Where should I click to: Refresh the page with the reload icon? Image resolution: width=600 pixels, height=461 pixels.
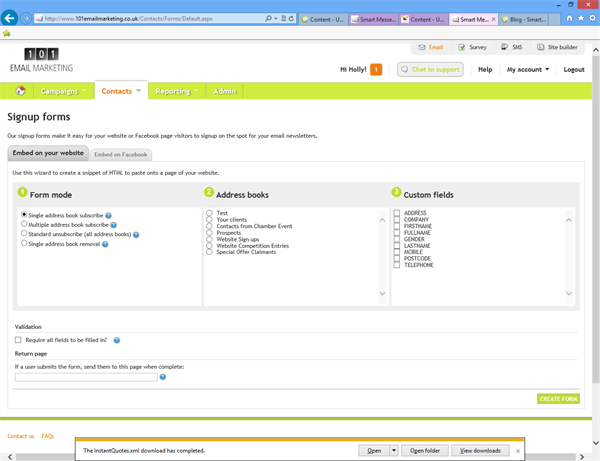click(291, 18)
